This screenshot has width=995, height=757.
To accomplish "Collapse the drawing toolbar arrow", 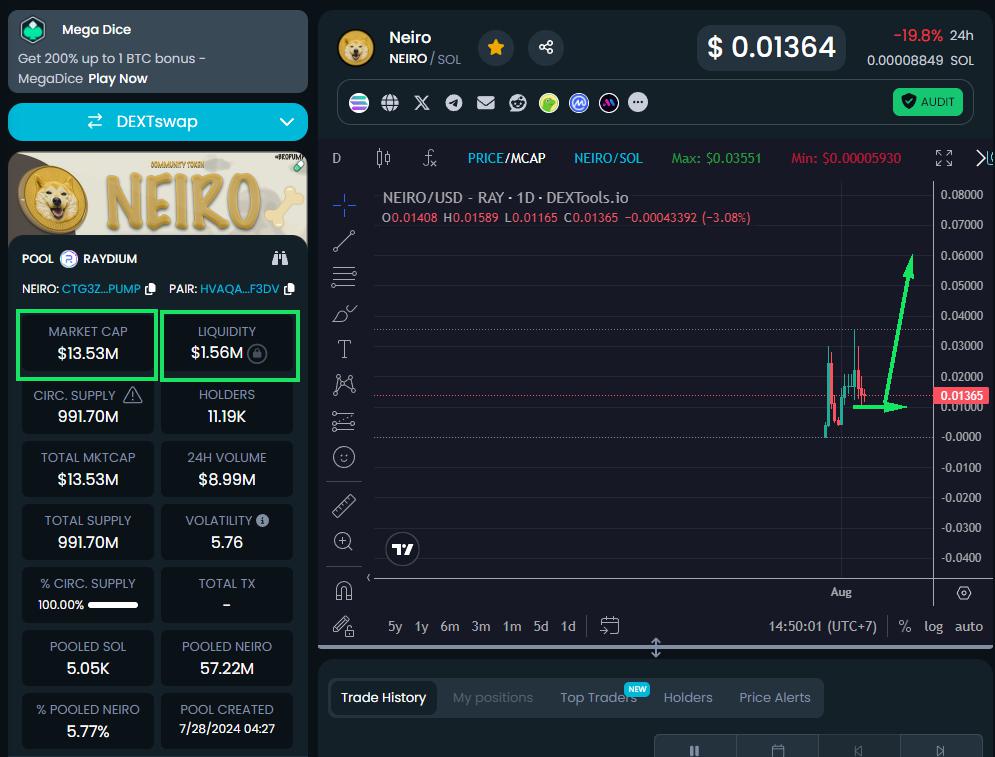I will (369, 577).
